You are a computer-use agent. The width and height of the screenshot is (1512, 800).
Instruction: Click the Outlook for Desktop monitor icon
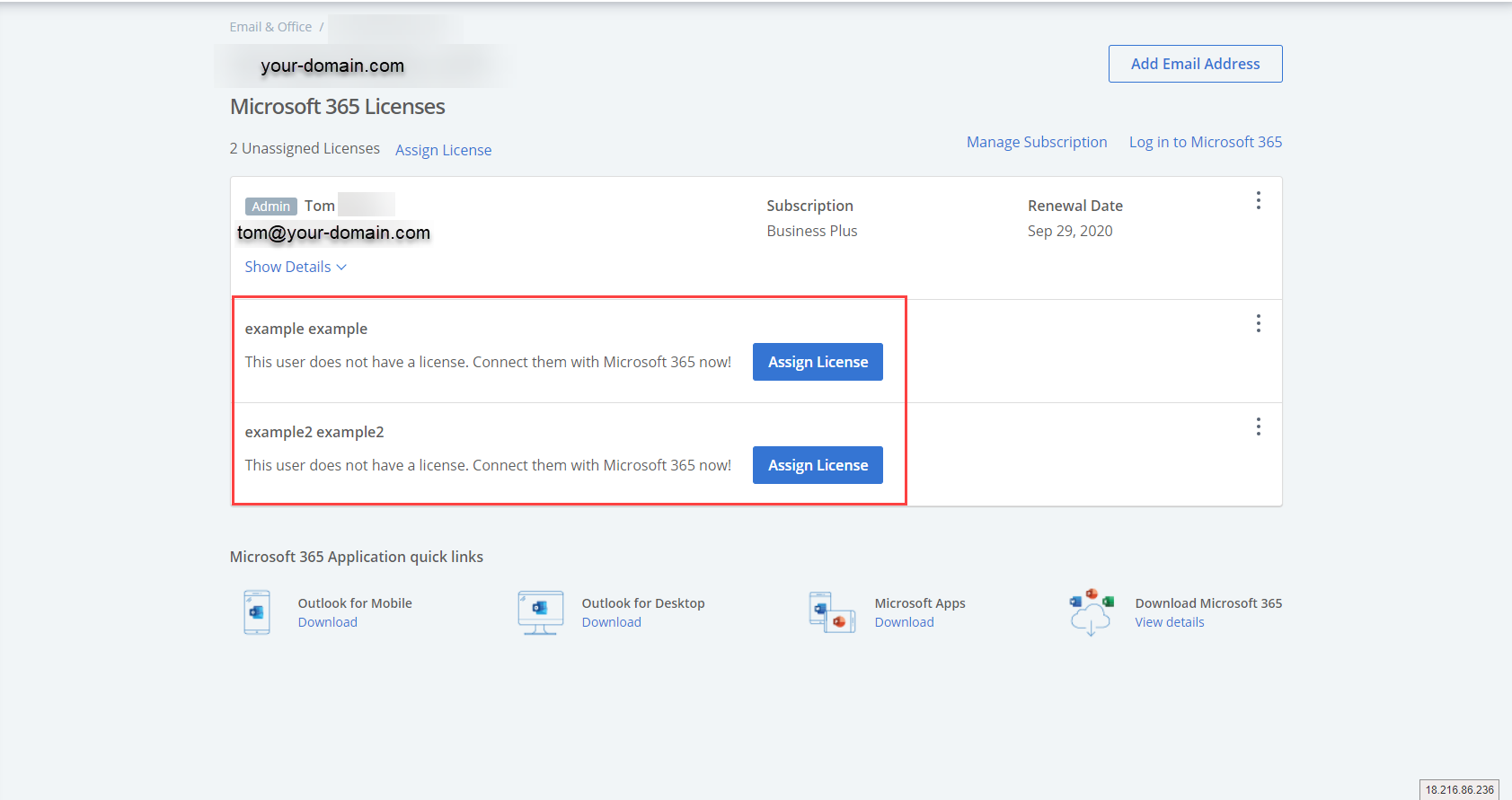[x=540, y=612]
